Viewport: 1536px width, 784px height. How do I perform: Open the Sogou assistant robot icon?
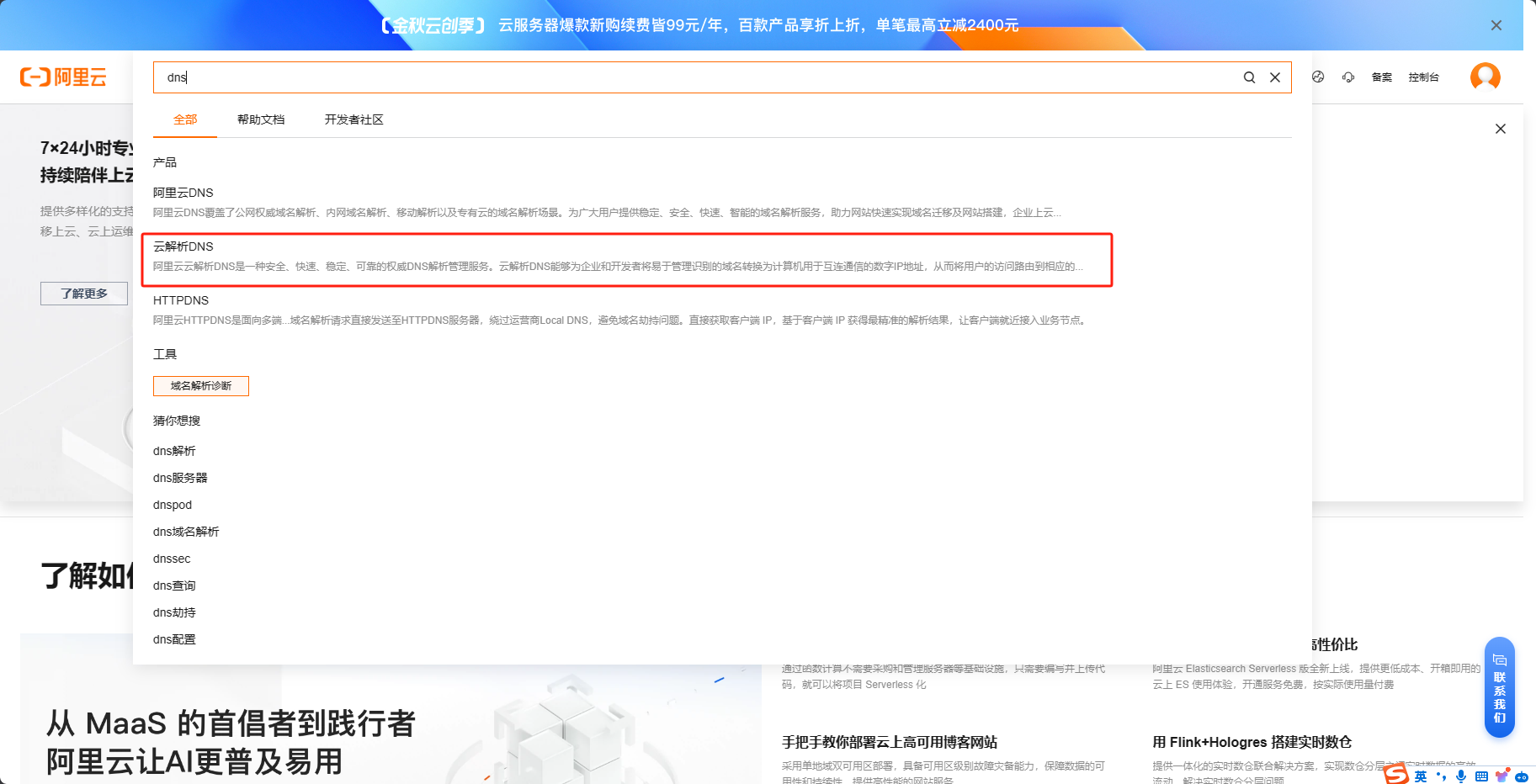1522,776
